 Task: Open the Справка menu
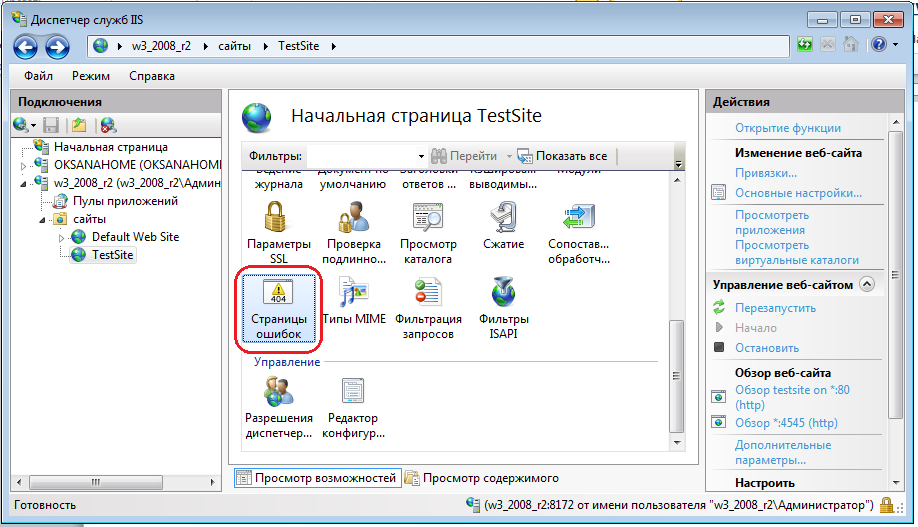152,76
